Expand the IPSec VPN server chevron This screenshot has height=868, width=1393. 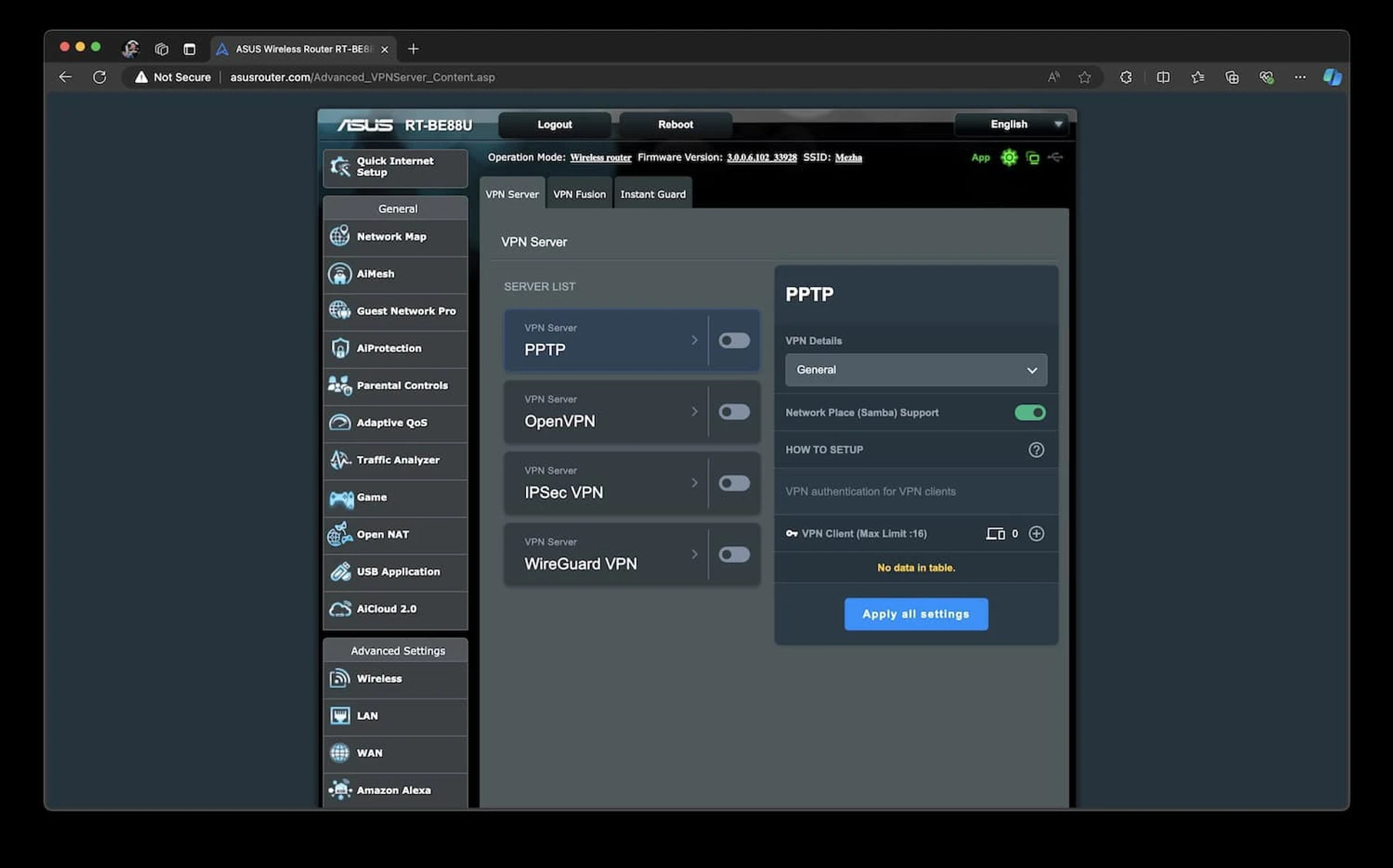[694, 483]
